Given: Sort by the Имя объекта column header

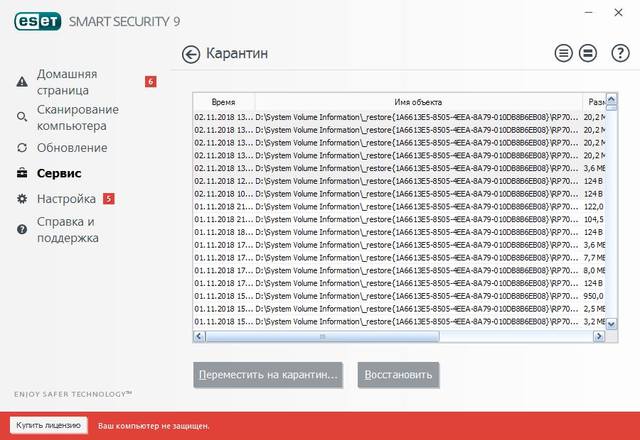Looking at the screenshot, I should [418, 102].
